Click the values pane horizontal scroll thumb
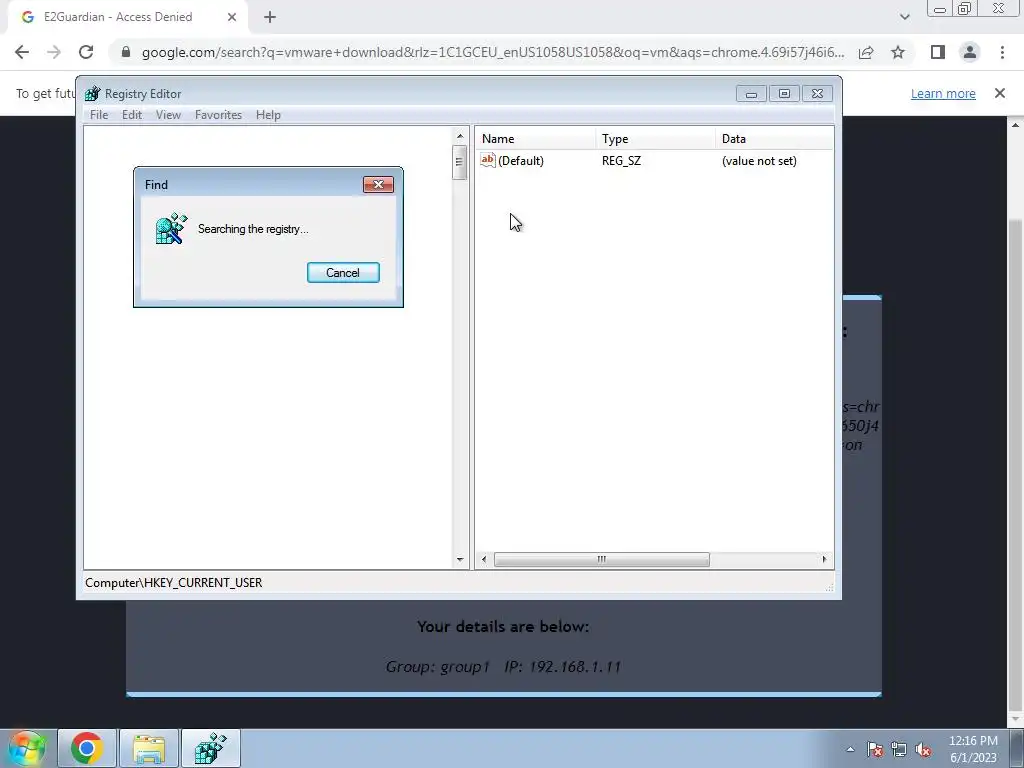Image resolution: width=1024 pixels, height=768 pixels. click(x=601, y=559)
